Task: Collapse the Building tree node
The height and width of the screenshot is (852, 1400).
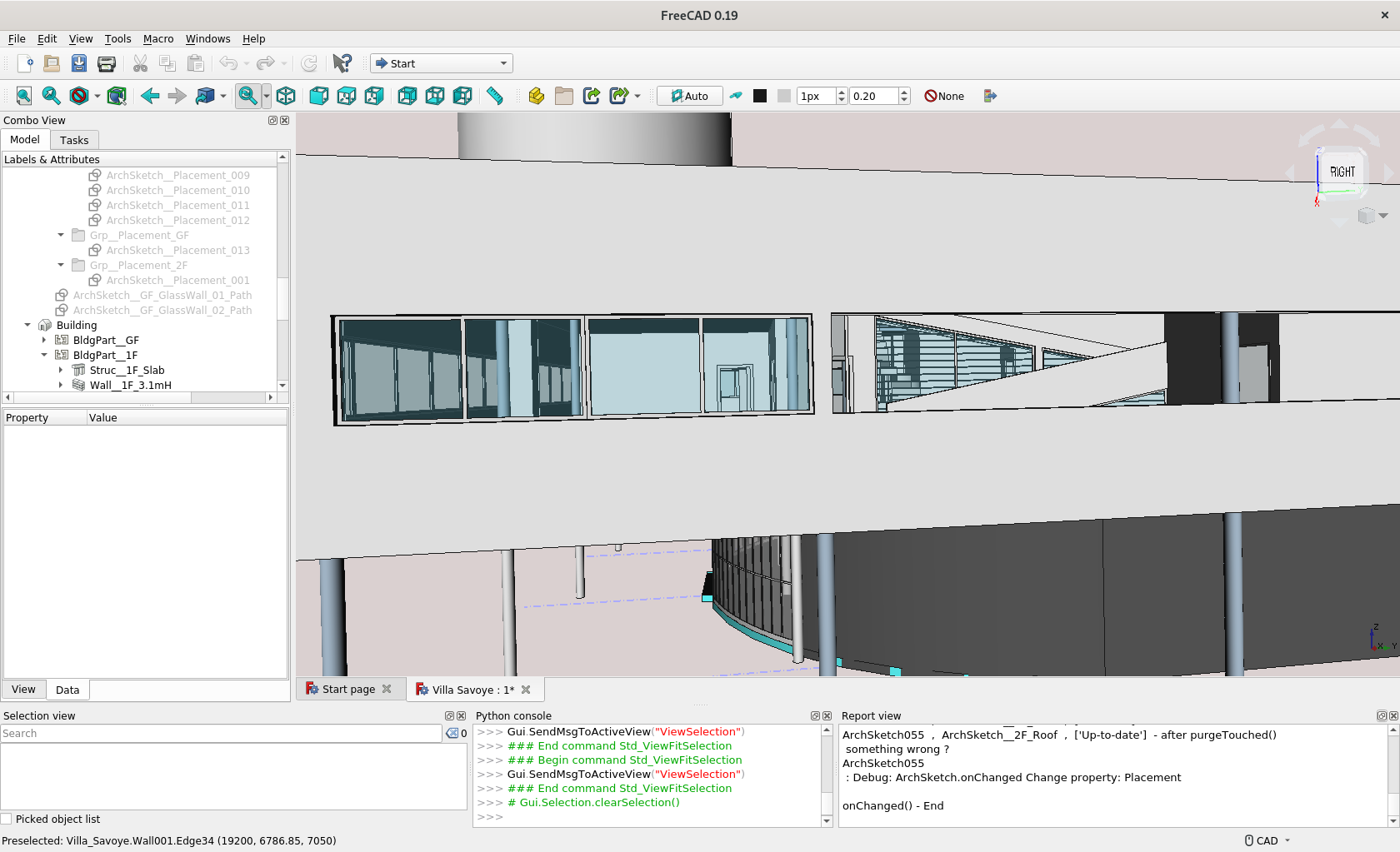Action: [x=27, y=325]
